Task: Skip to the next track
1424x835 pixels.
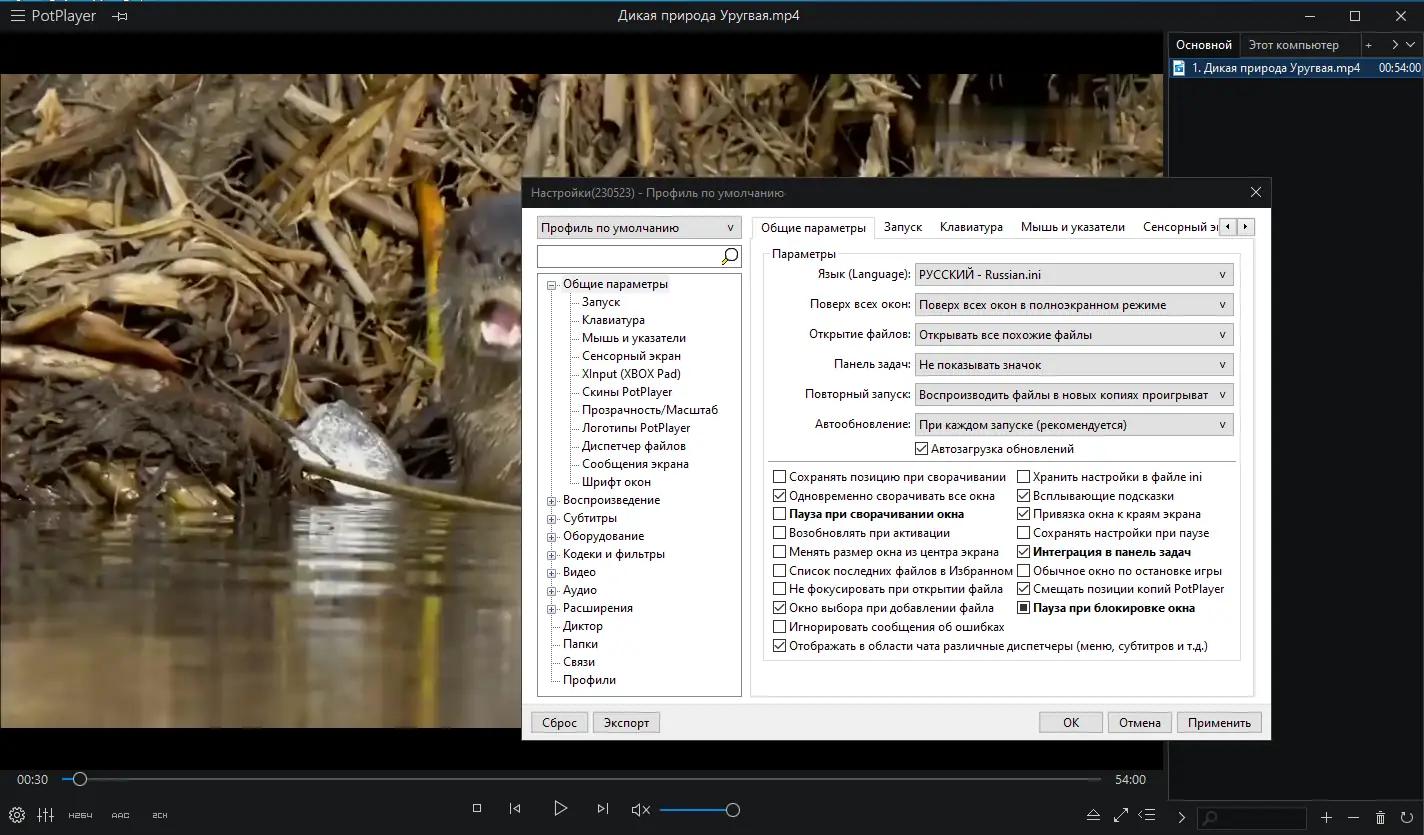Action: pos(602,809)
